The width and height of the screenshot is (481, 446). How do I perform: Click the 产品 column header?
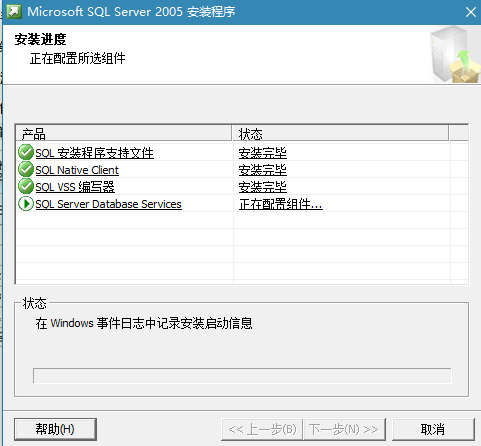124,133
